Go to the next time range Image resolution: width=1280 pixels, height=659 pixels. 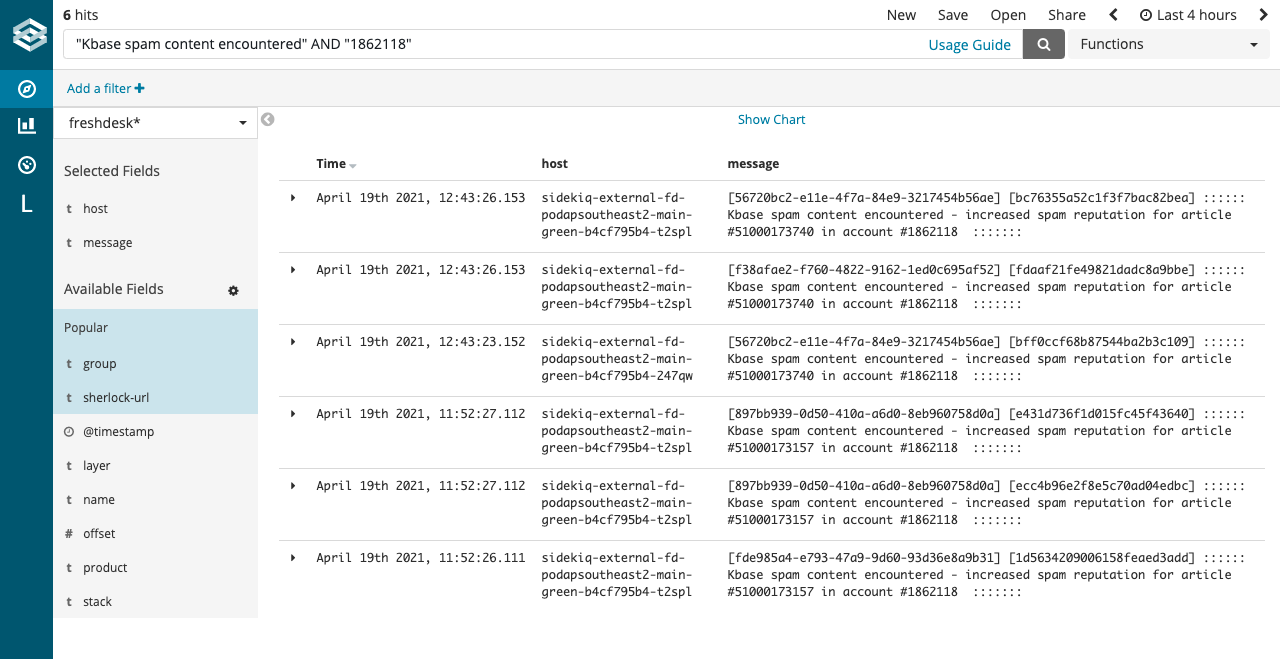click(1264, 15)
